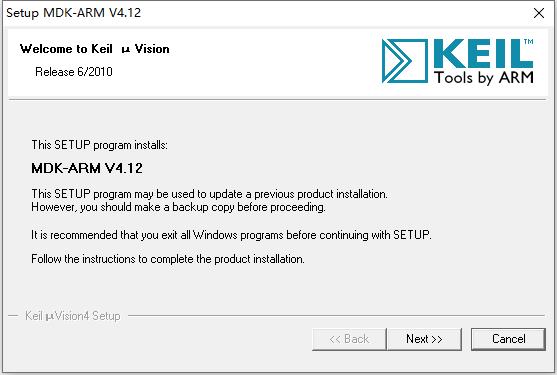This screenshot has height=375, width=557.
Task: Click the KEIL arrow logo icon
Action: (x=405, y=61)
